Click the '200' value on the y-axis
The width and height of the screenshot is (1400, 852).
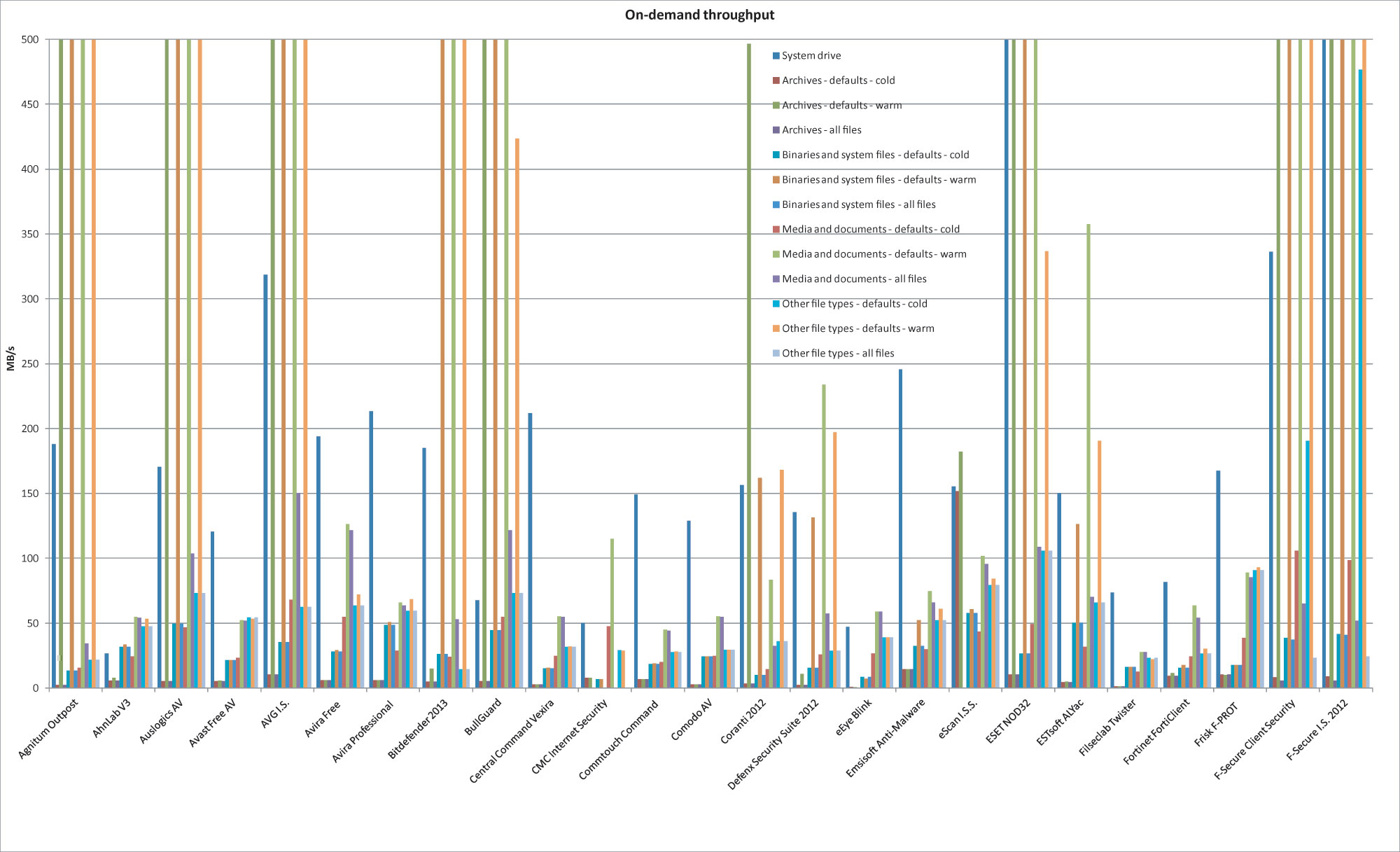coord(30,428)
